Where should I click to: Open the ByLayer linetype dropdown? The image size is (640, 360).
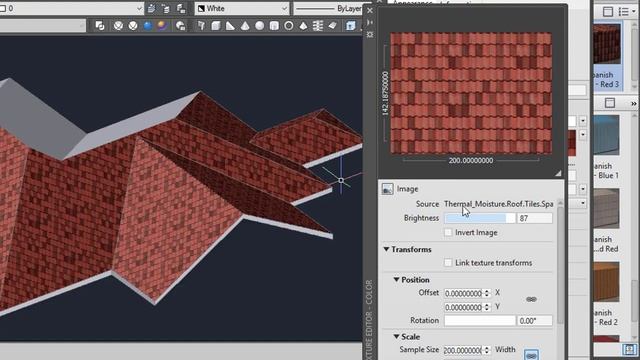pyautogui.click(x=328, y=8)
